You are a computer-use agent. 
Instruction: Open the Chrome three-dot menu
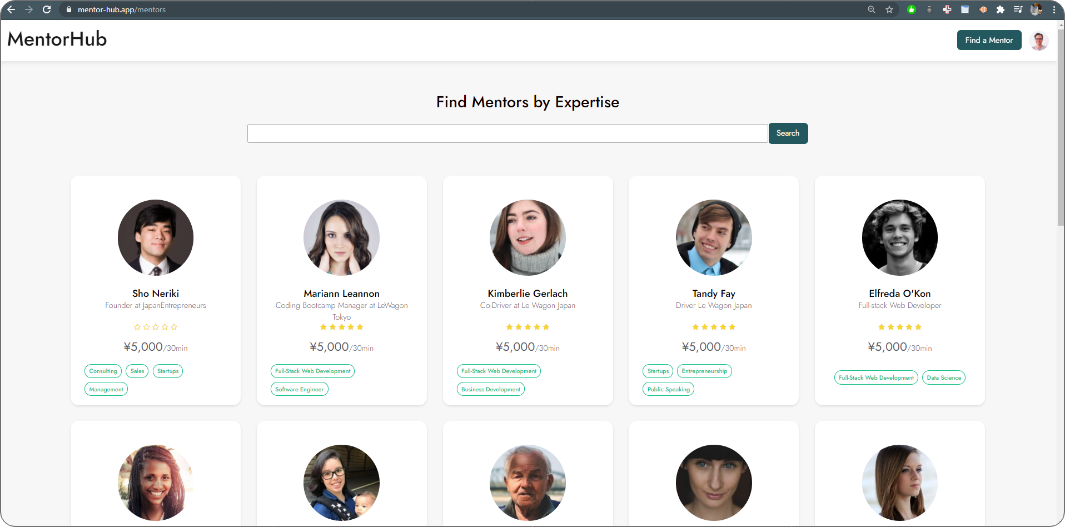[1053, 10]
